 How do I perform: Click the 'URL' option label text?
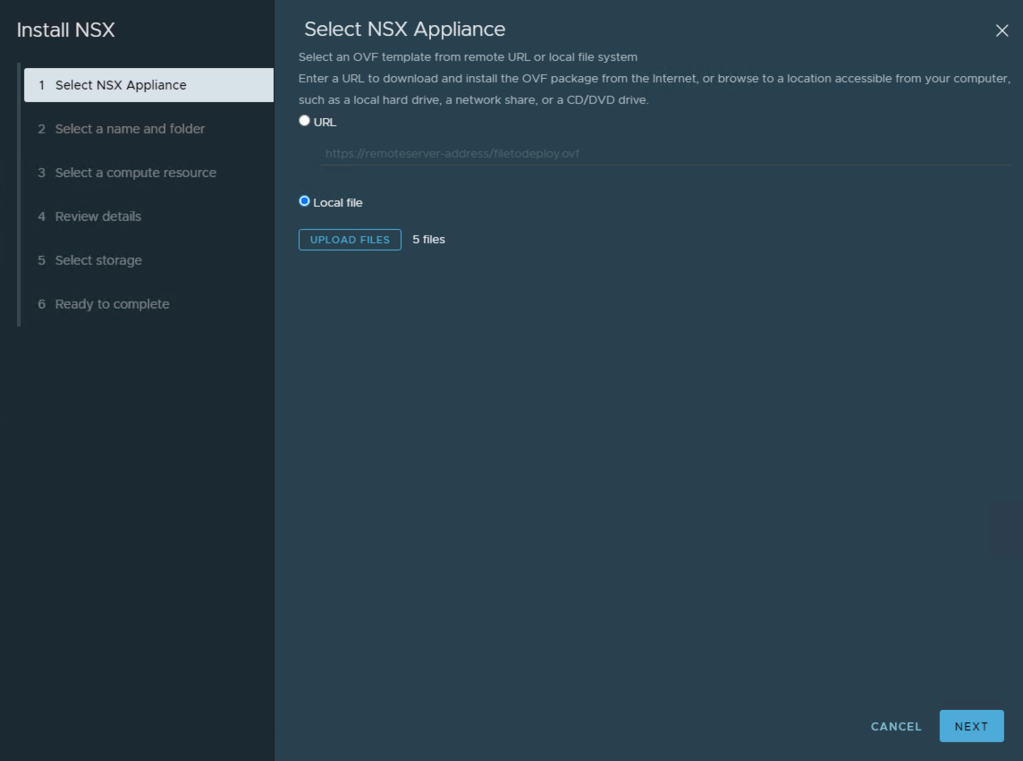[325, 122]
